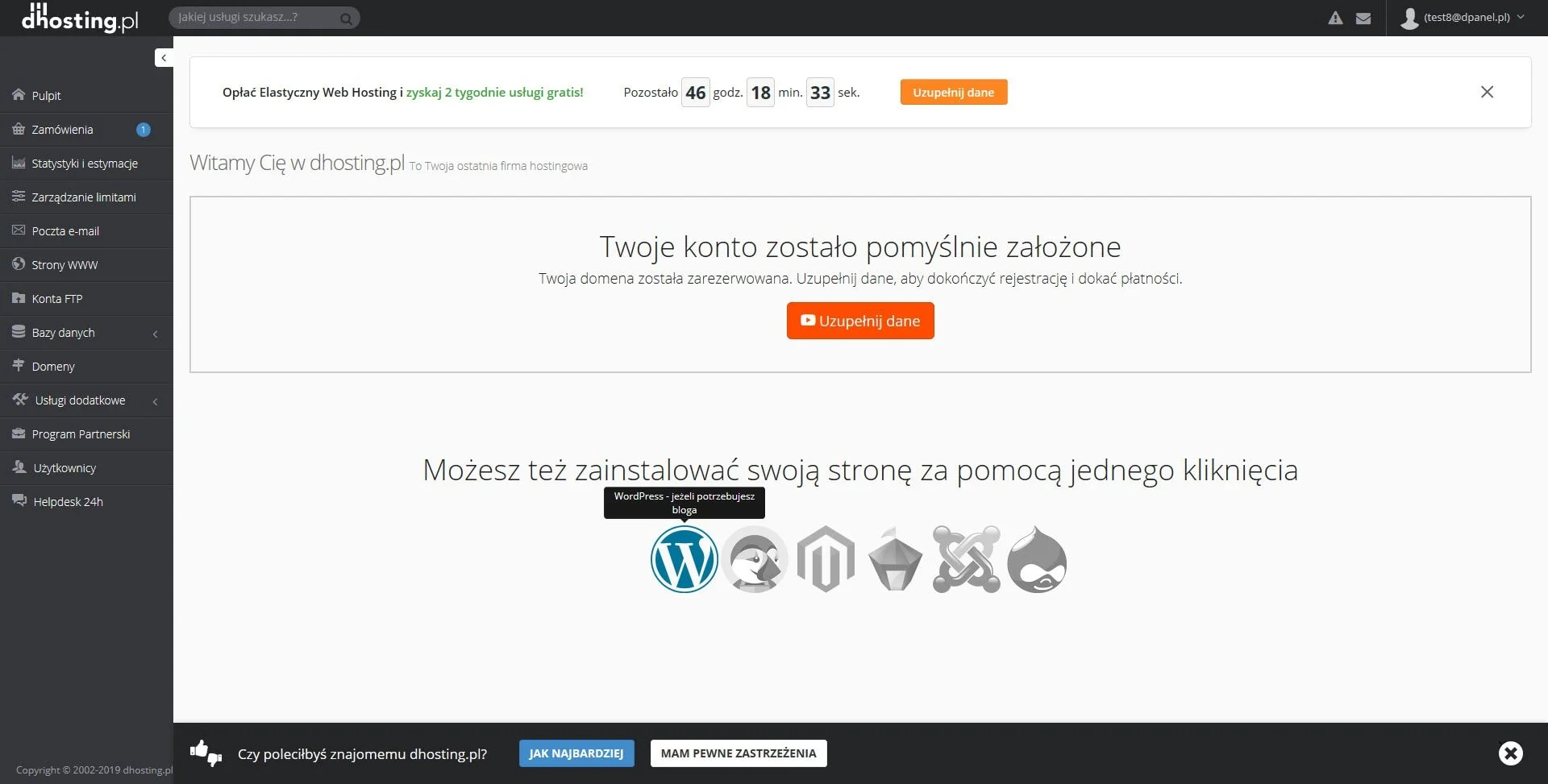Click the user avatar icon

[1409, 18]
